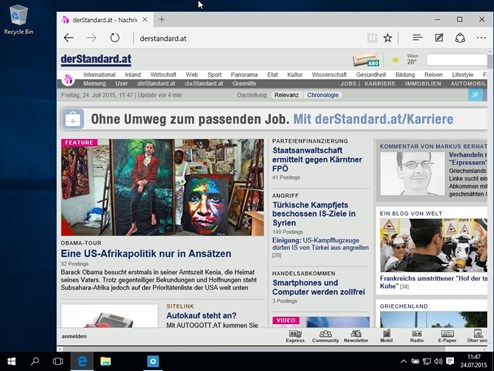The width and height of the screenshot is (494, 371).
Task: Open Express icon in bottom bar
Action: pyautogui.click(x=295, y=336)
